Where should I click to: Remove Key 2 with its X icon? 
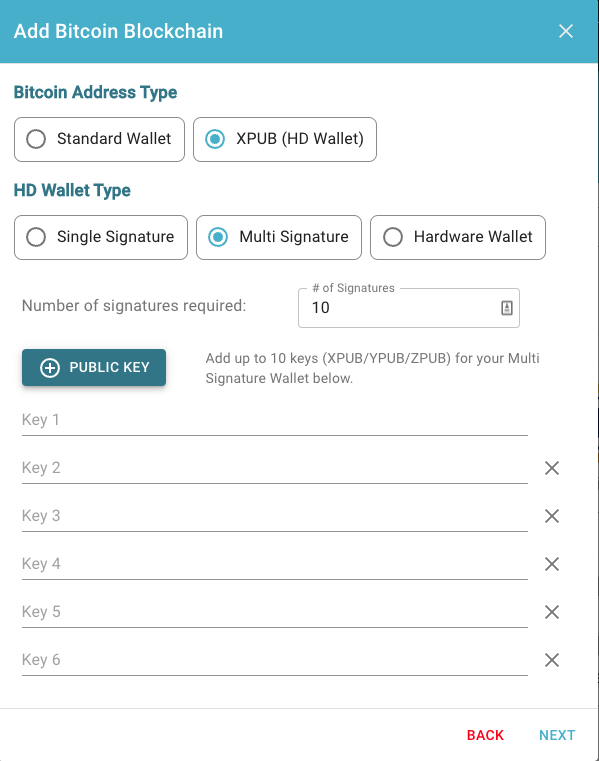point(552,468)
